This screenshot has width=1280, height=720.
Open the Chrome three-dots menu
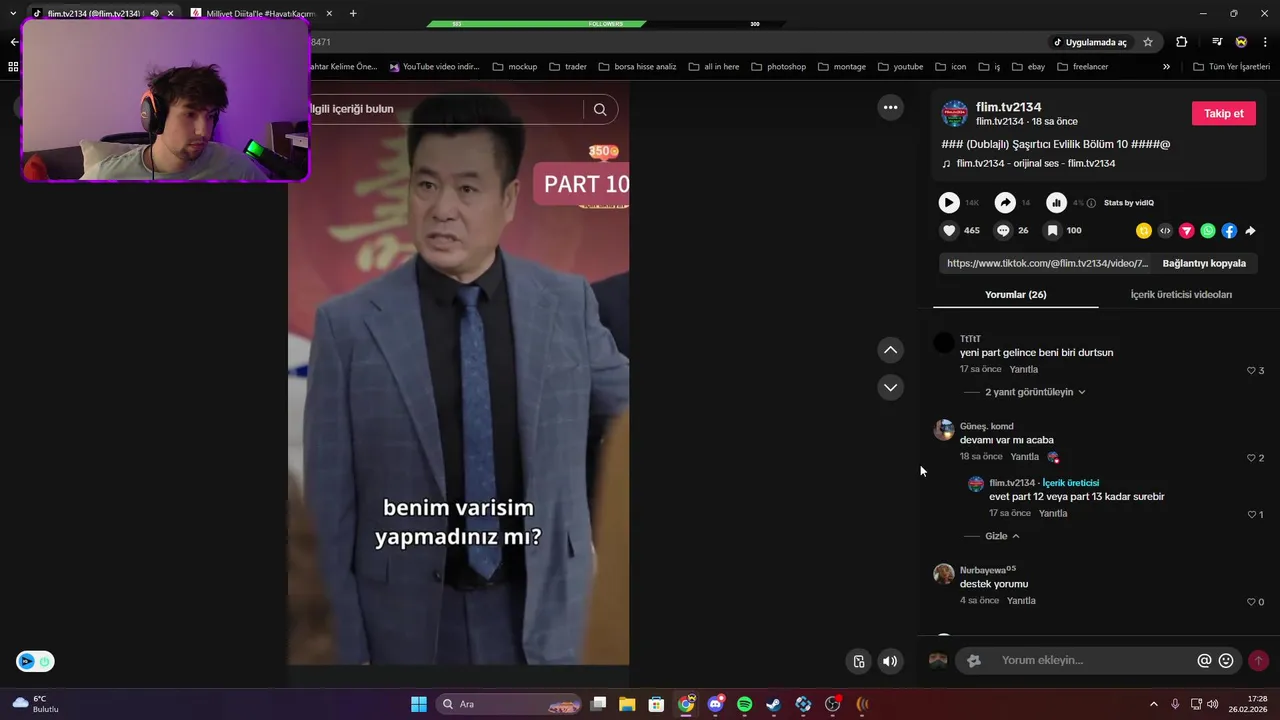(1266, 42)
